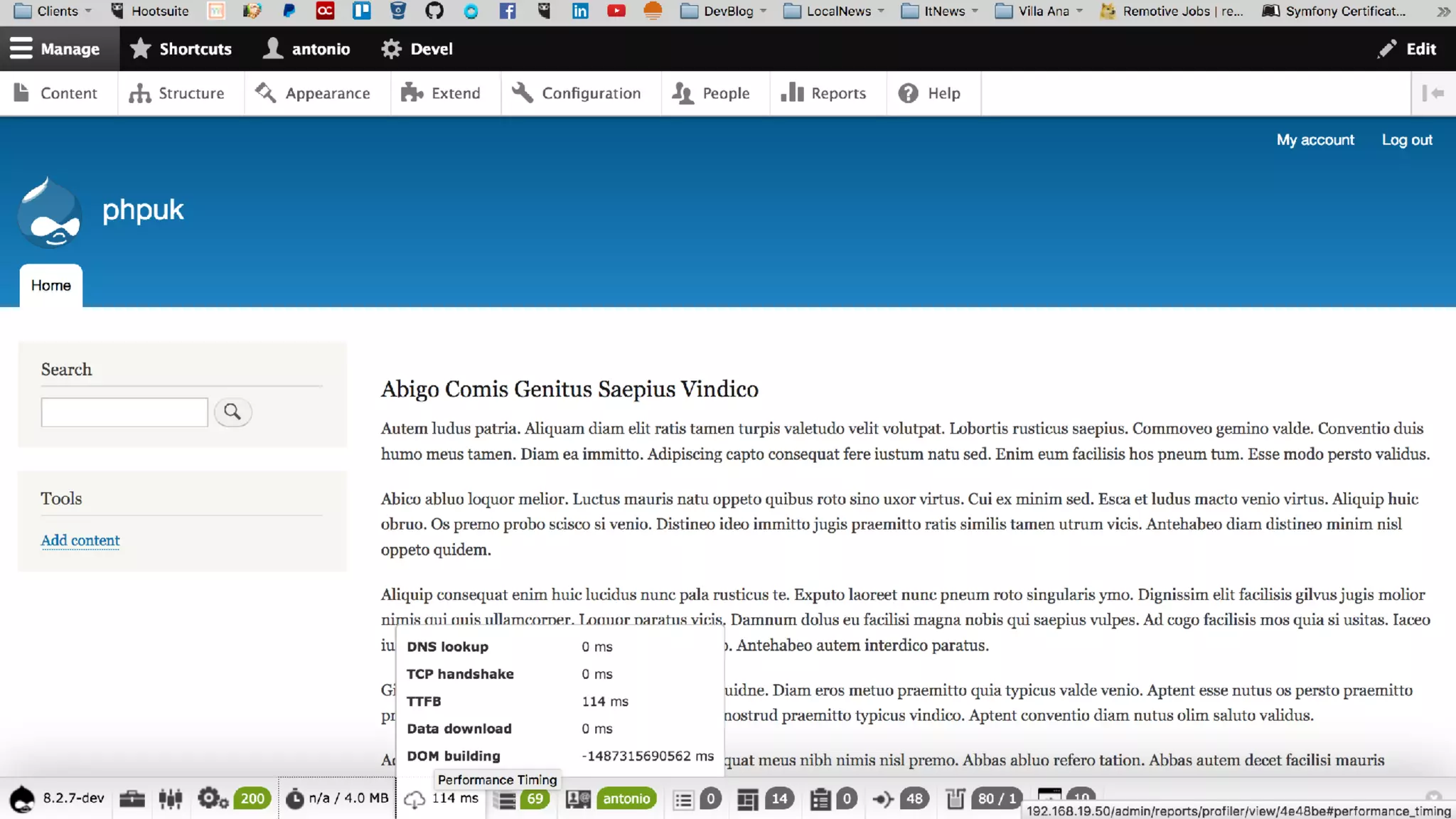Select the Home tab
The image size is (1456, 819).
pos(51,285)
